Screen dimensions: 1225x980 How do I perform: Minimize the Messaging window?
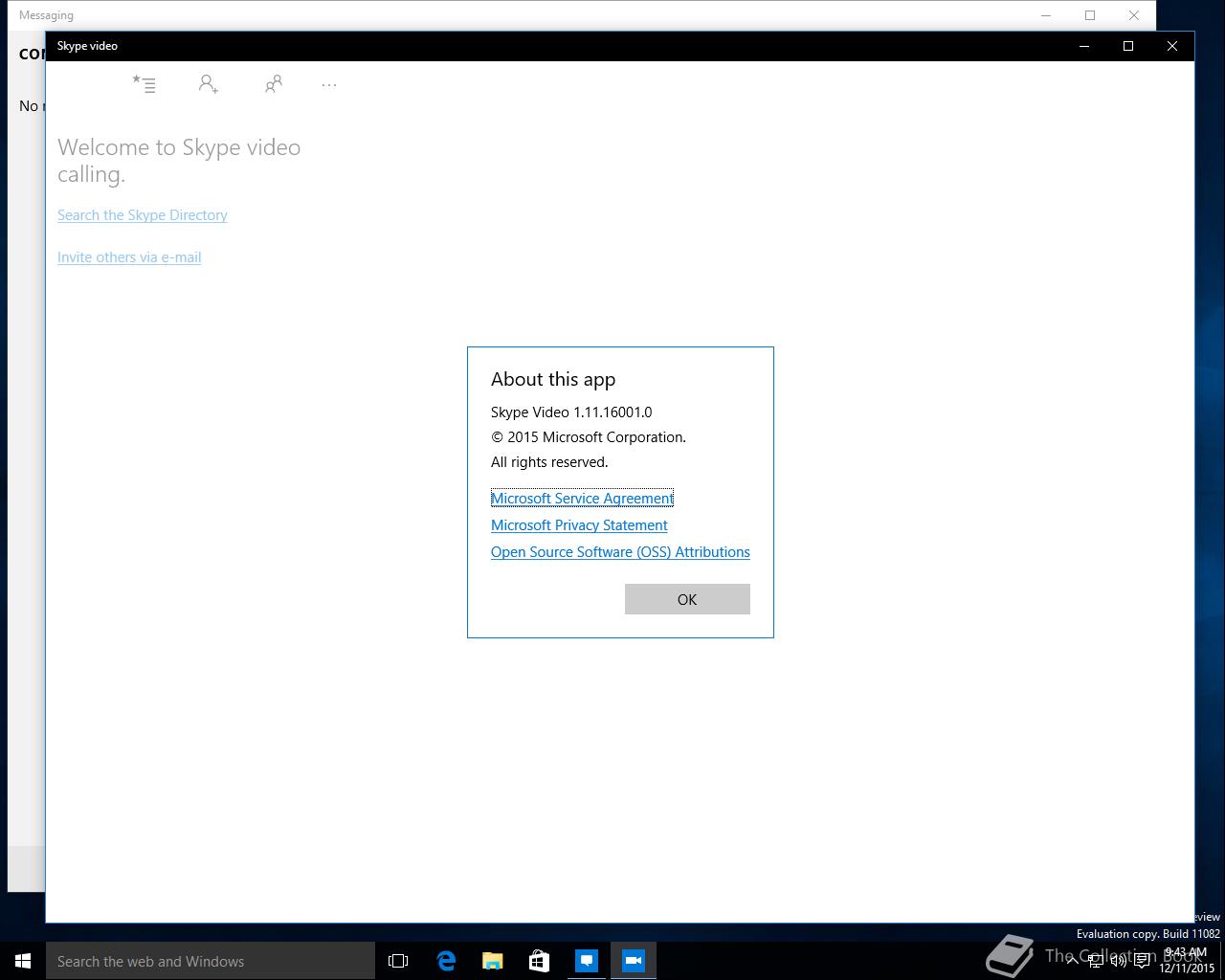coord(1046,15)
